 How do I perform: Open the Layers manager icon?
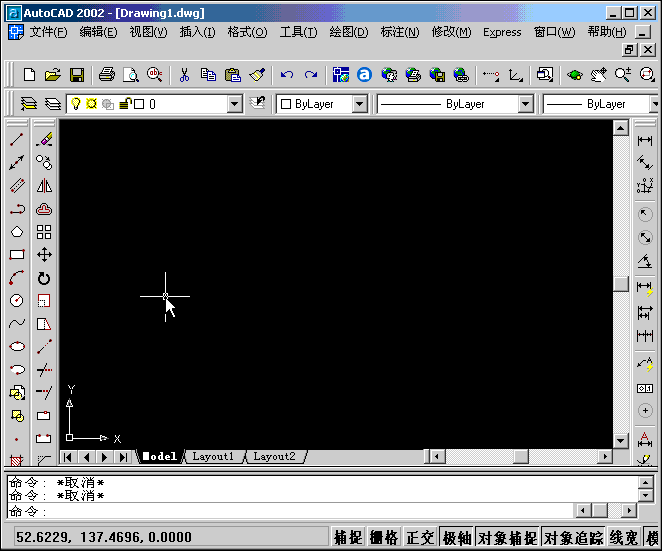(x=29, y=104)
